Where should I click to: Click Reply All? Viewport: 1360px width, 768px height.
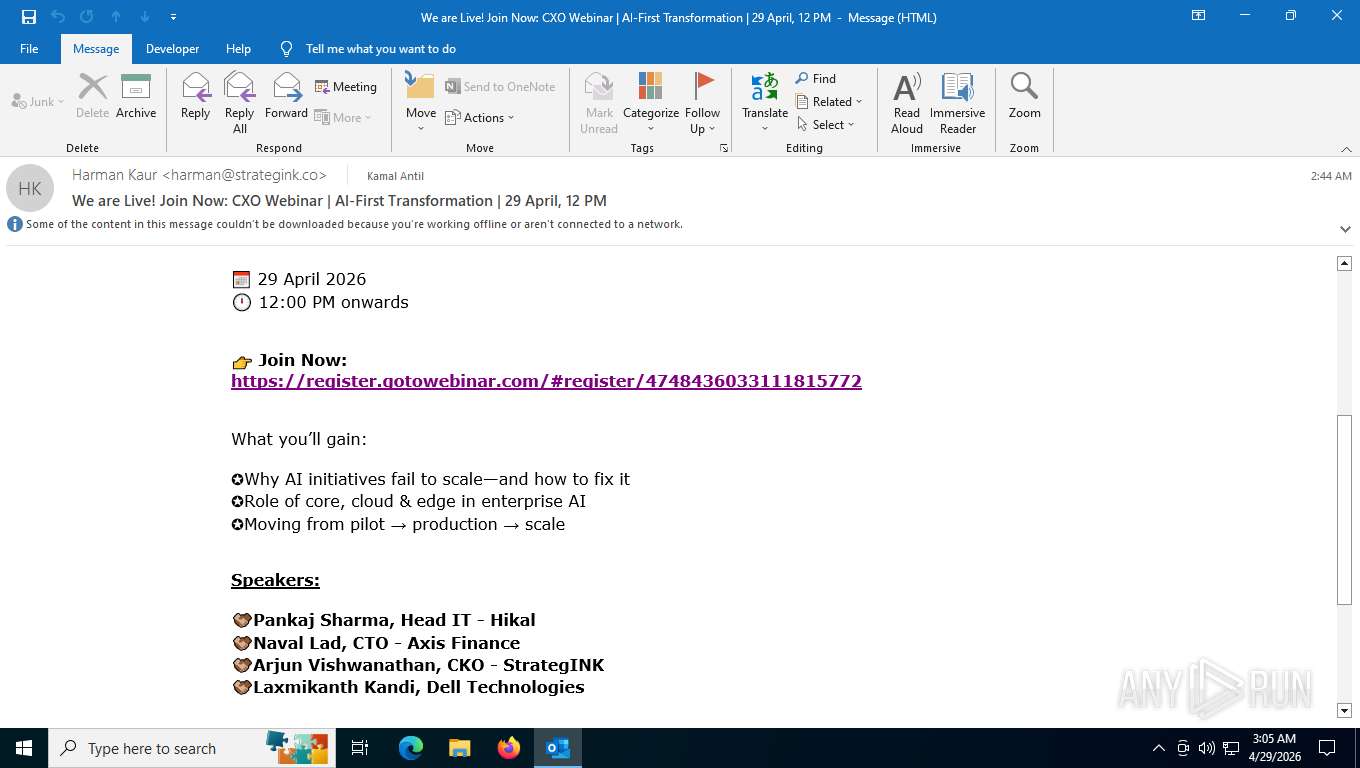tap(240, 102)
